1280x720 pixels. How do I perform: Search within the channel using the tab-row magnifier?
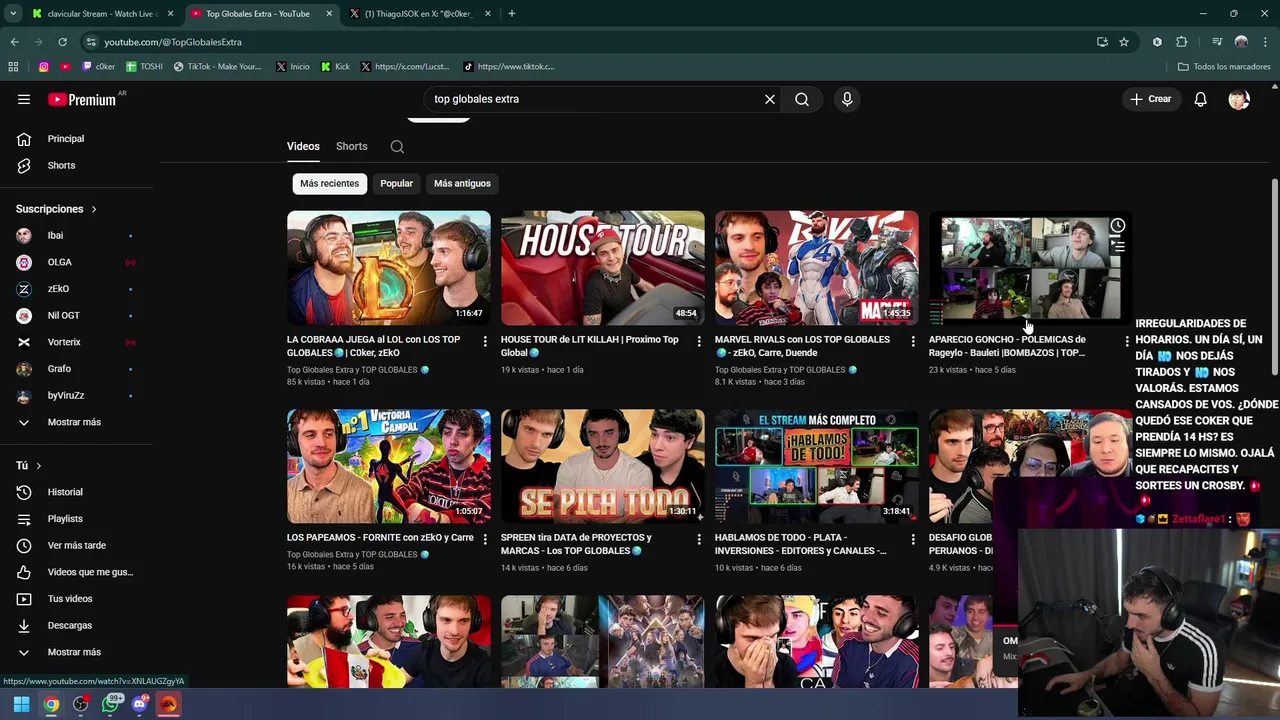coord(397,146)
